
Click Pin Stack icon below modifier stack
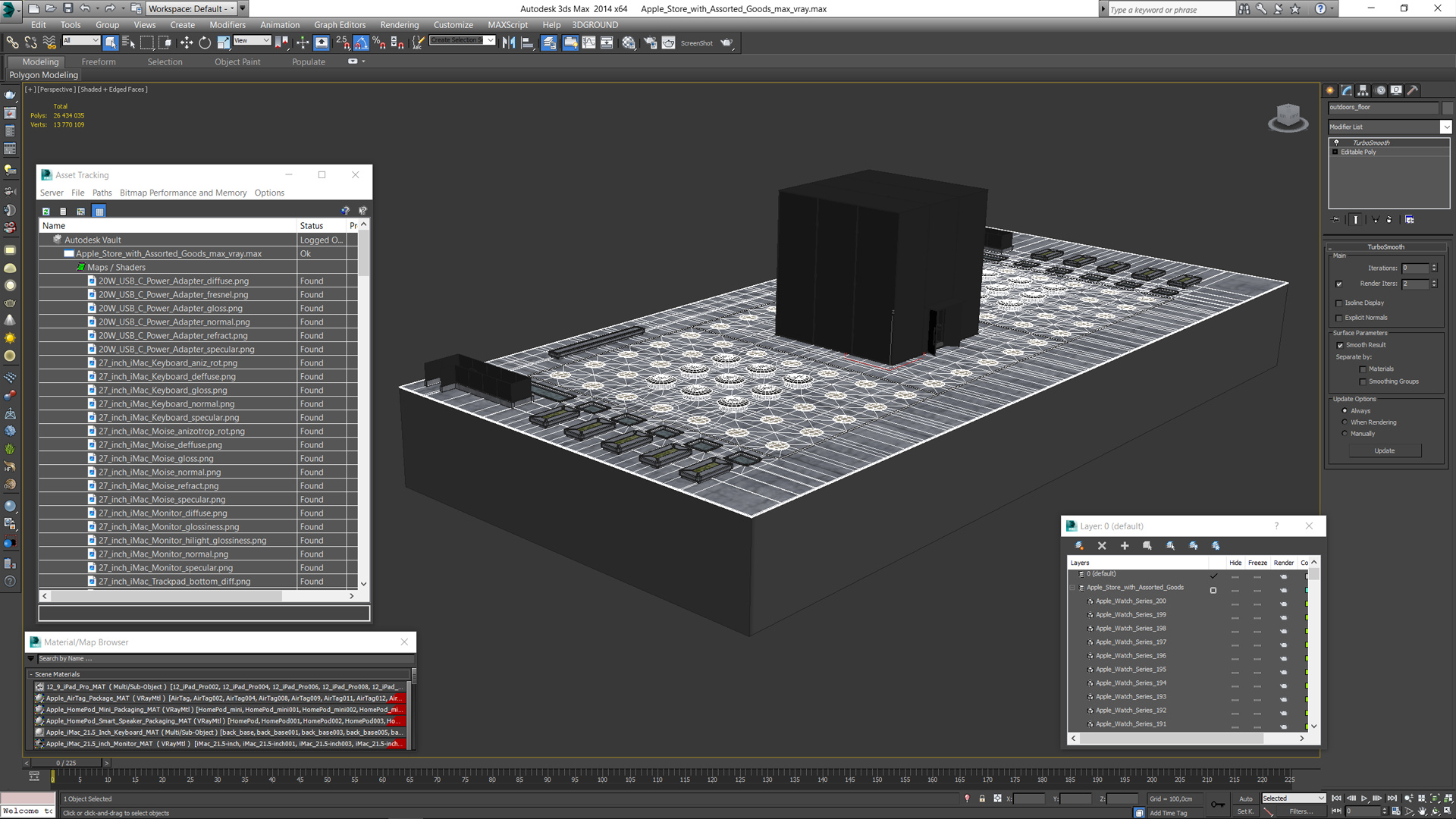tap(1336, 220)
